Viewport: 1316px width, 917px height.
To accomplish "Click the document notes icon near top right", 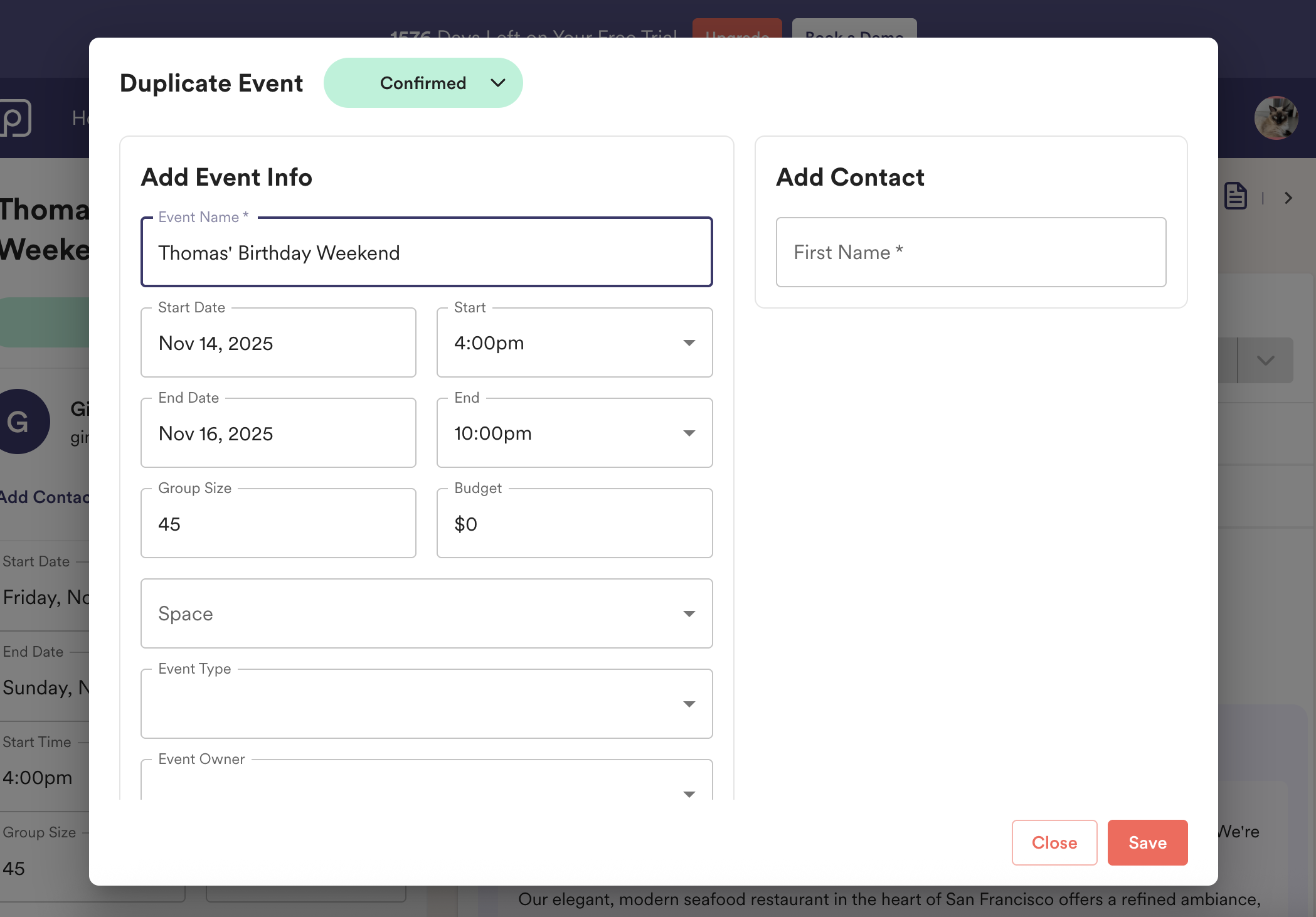I will pyautogui.click(x=1235, y=196).
